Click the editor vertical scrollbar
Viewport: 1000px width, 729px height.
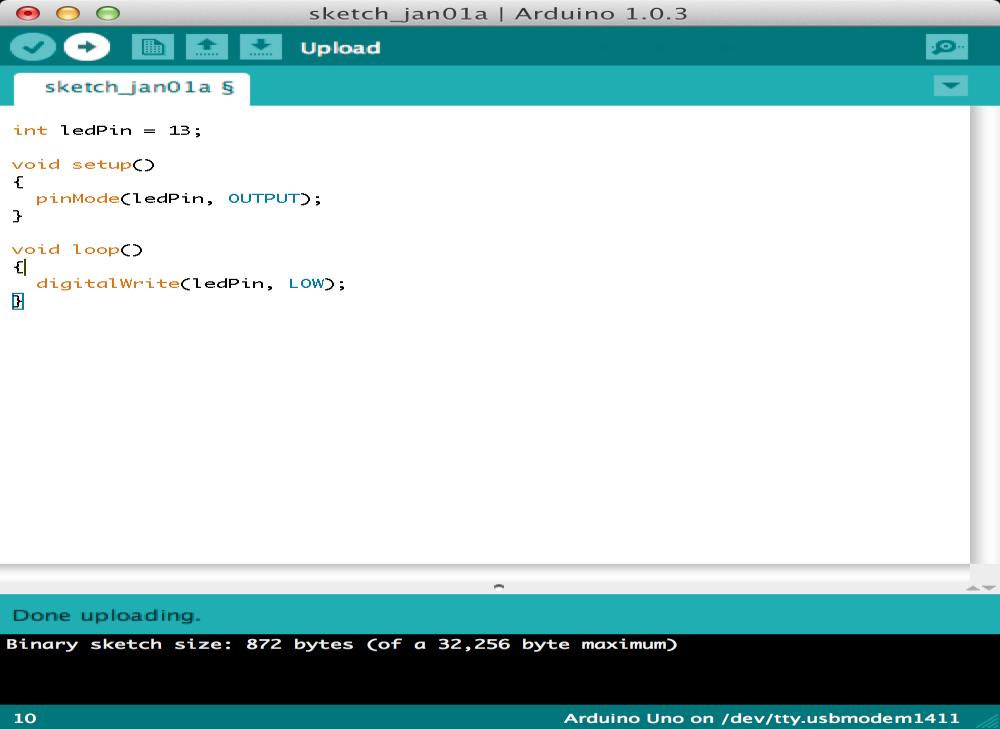coord(985,334)
